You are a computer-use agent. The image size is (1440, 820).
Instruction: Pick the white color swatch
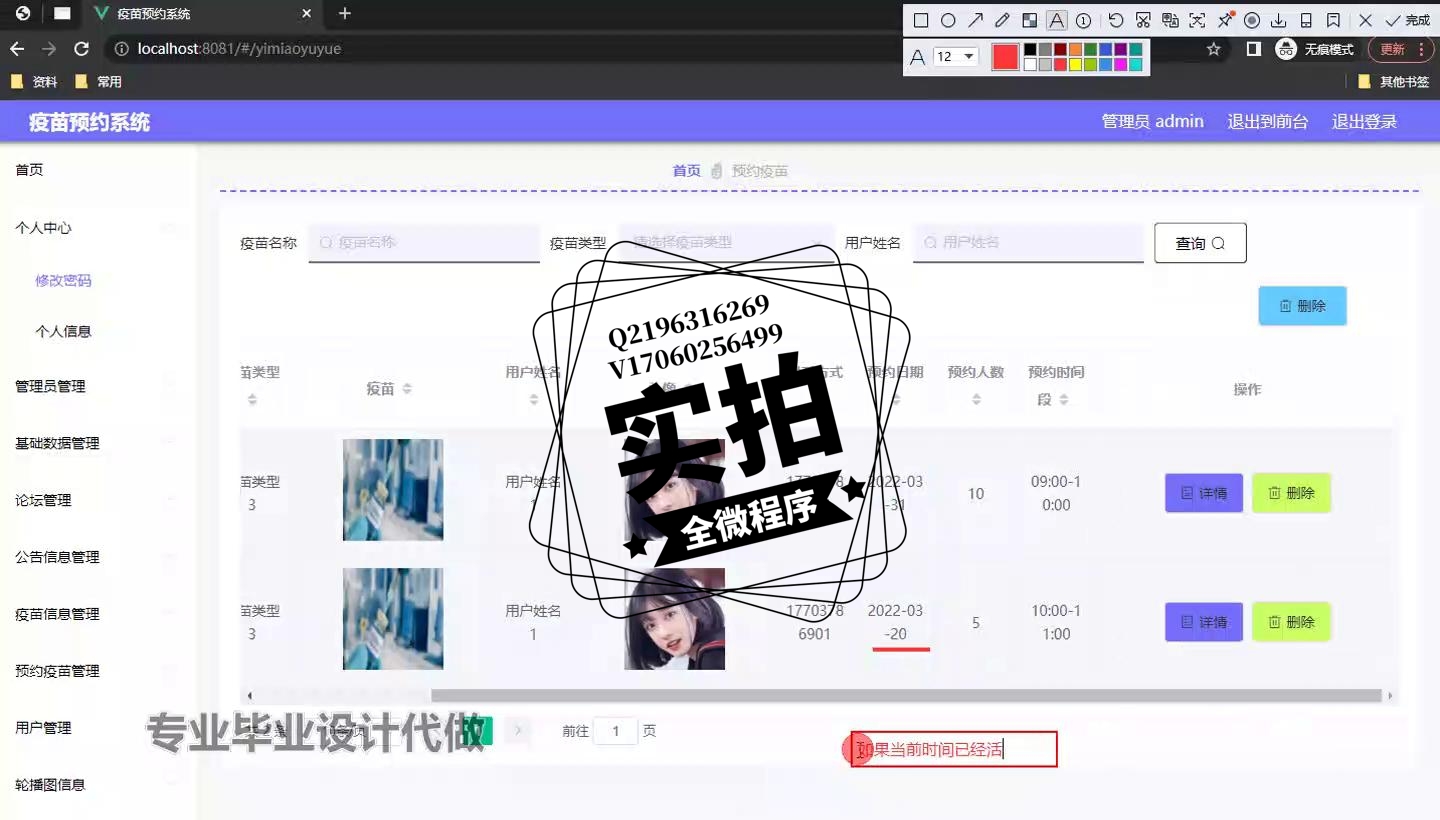(1030, 65)
